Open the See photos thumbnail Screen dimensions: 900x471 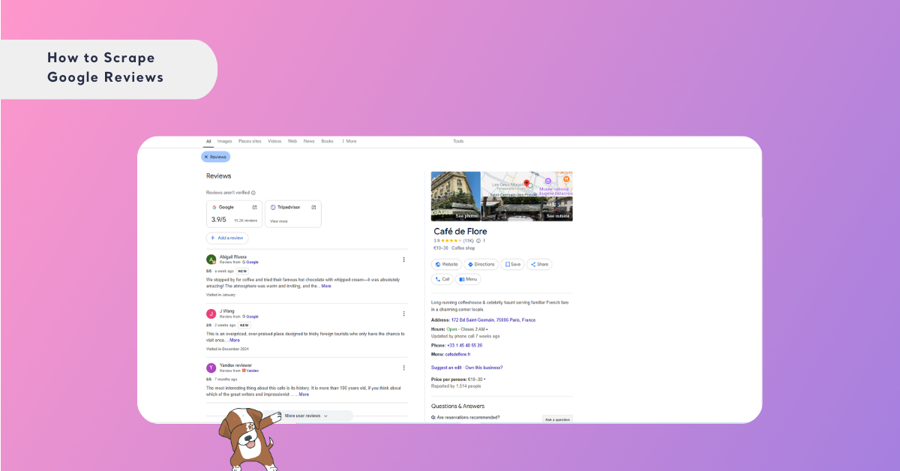click(x=456, y=196)
